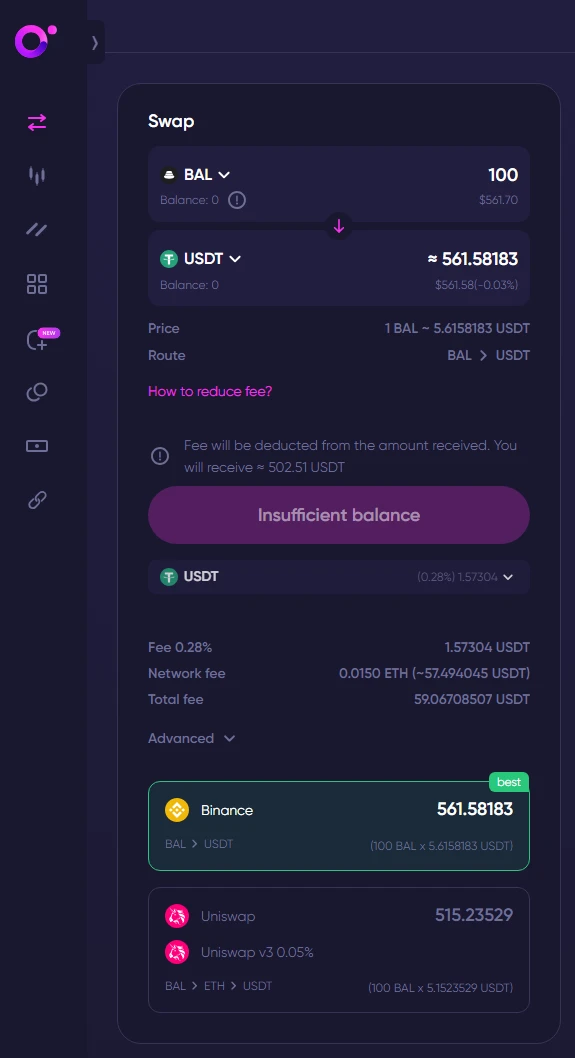The width and height of the screenshot is (575, 1058).
Task: Open the USDT token dropdown
Action: [201, 258]
